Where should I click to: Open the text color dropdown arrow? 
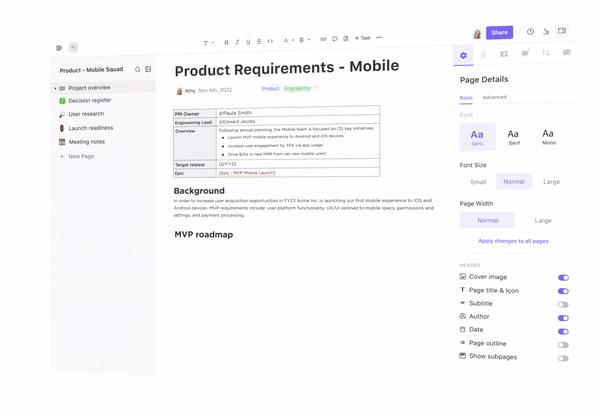(x=293, y=40)
